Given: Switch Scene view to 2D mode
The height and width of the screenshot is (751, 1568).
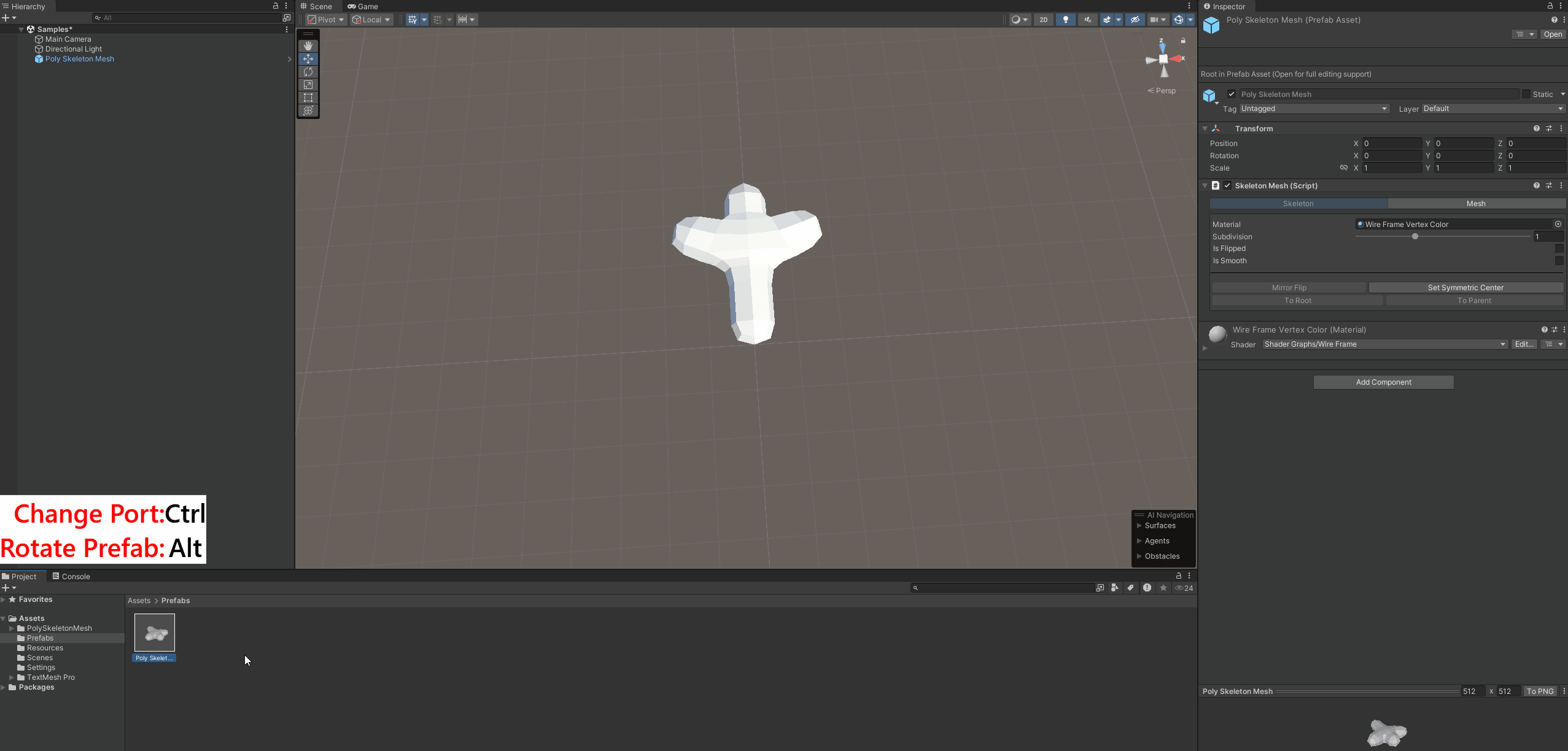Looking at the screenshot, I should (1042, 20).
